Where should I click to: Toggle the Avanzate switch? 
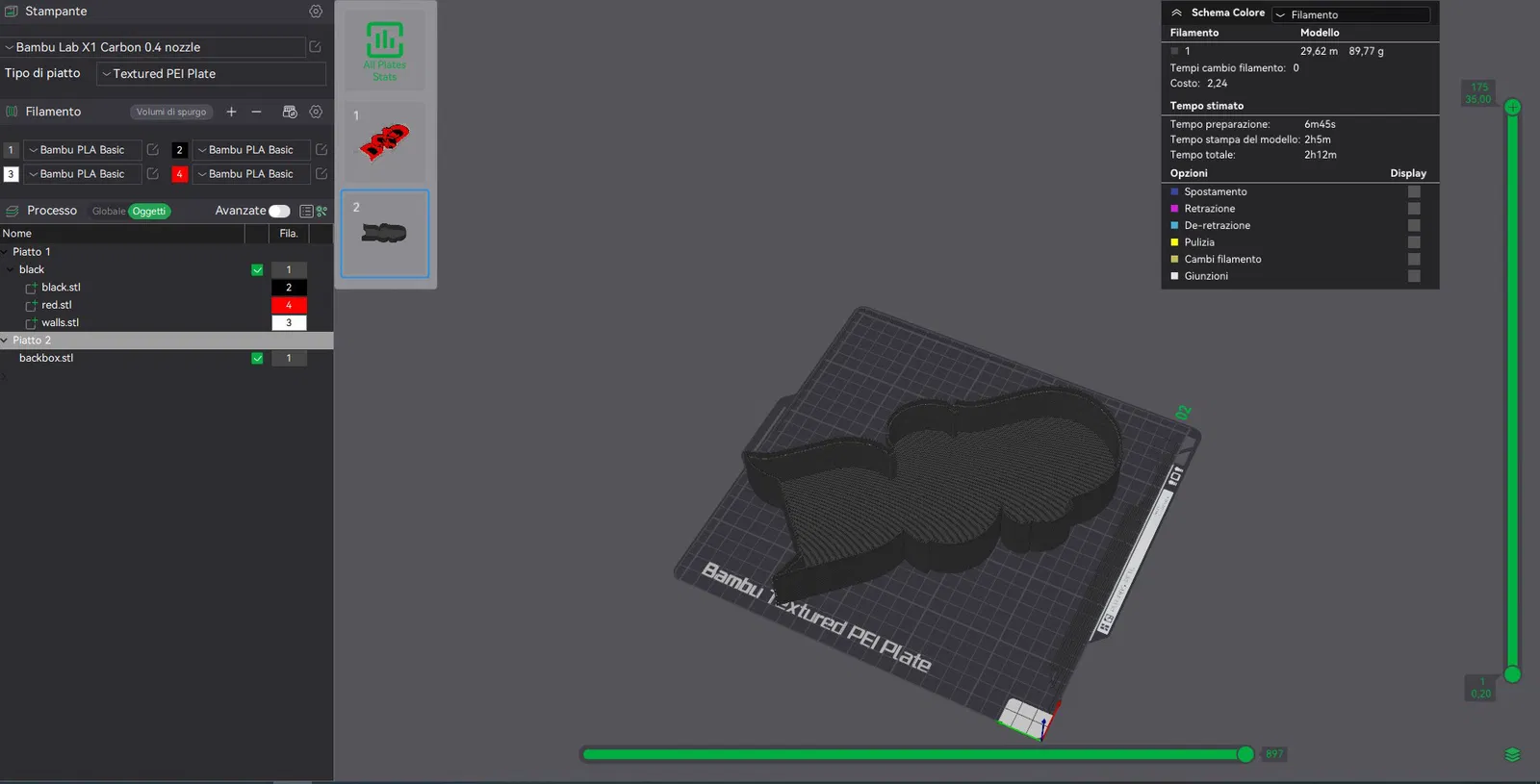[279, 211]
